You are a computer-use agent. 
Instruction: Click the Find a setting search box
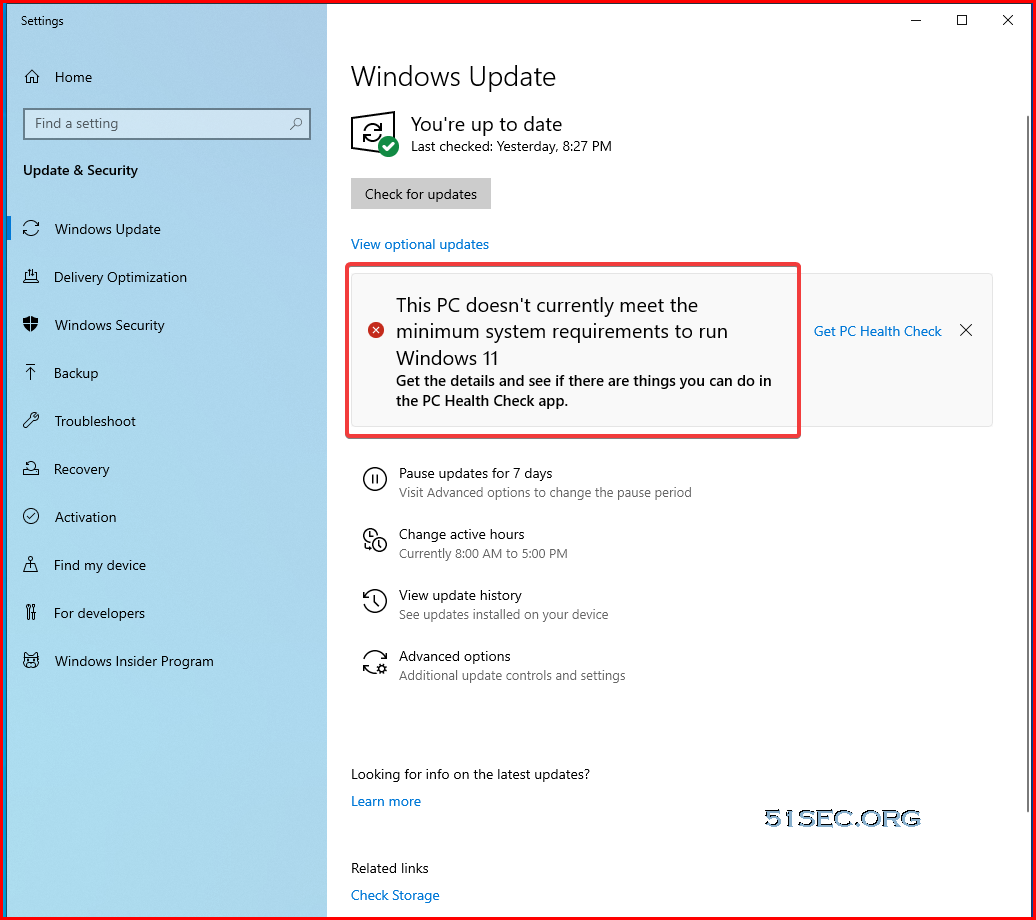[166, 124]
